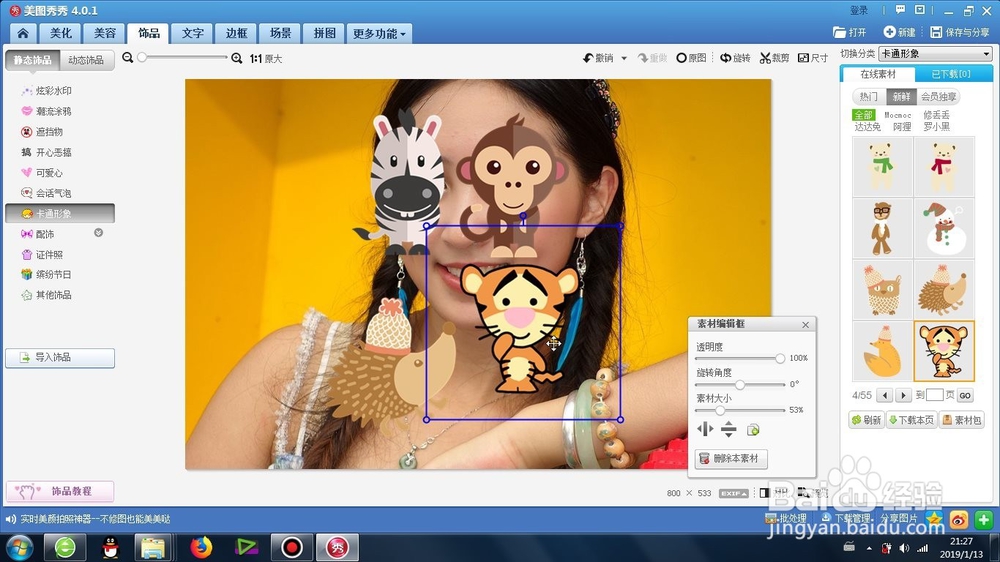Adjust the 旋转角度 slider
1000x562 pixels.
point(740,385)
